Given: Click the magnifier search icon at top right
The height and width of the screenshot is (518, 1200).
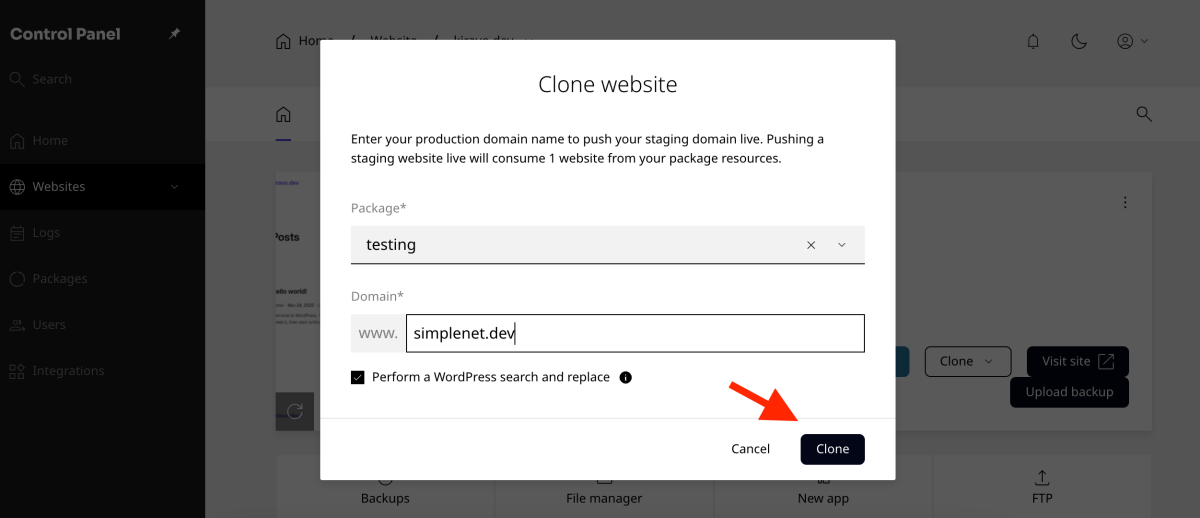Looking at the screenshot, I should click(1145, 114).
